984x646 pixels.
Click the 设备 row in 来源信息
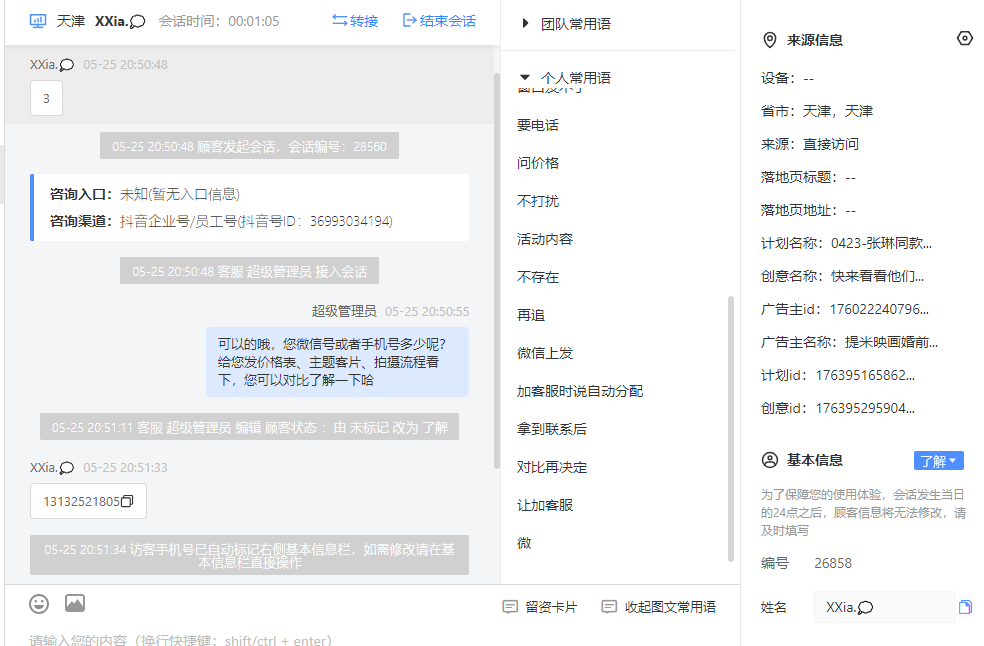coord(788,78)
